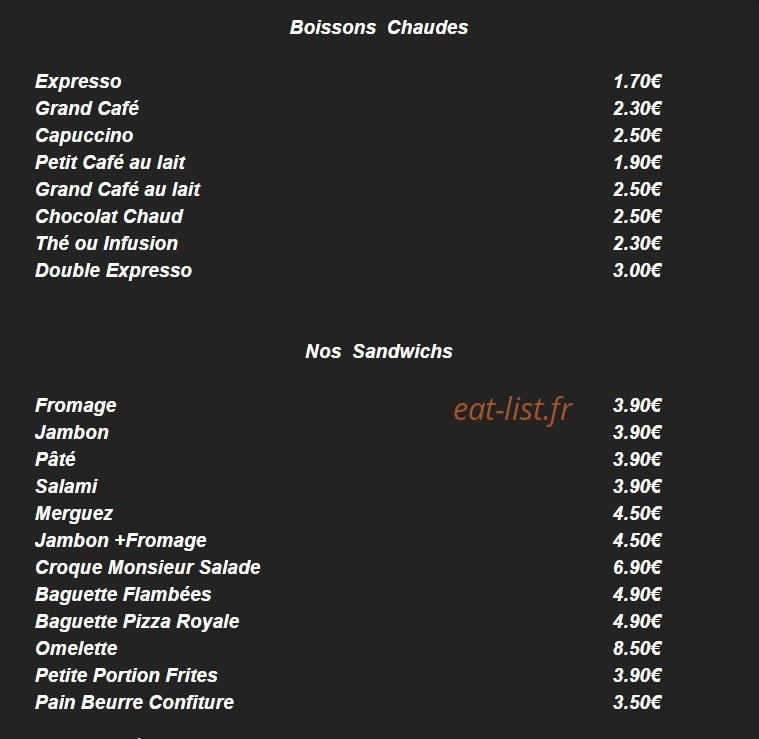Choose the Merguez sandwich

coord(74,514)
